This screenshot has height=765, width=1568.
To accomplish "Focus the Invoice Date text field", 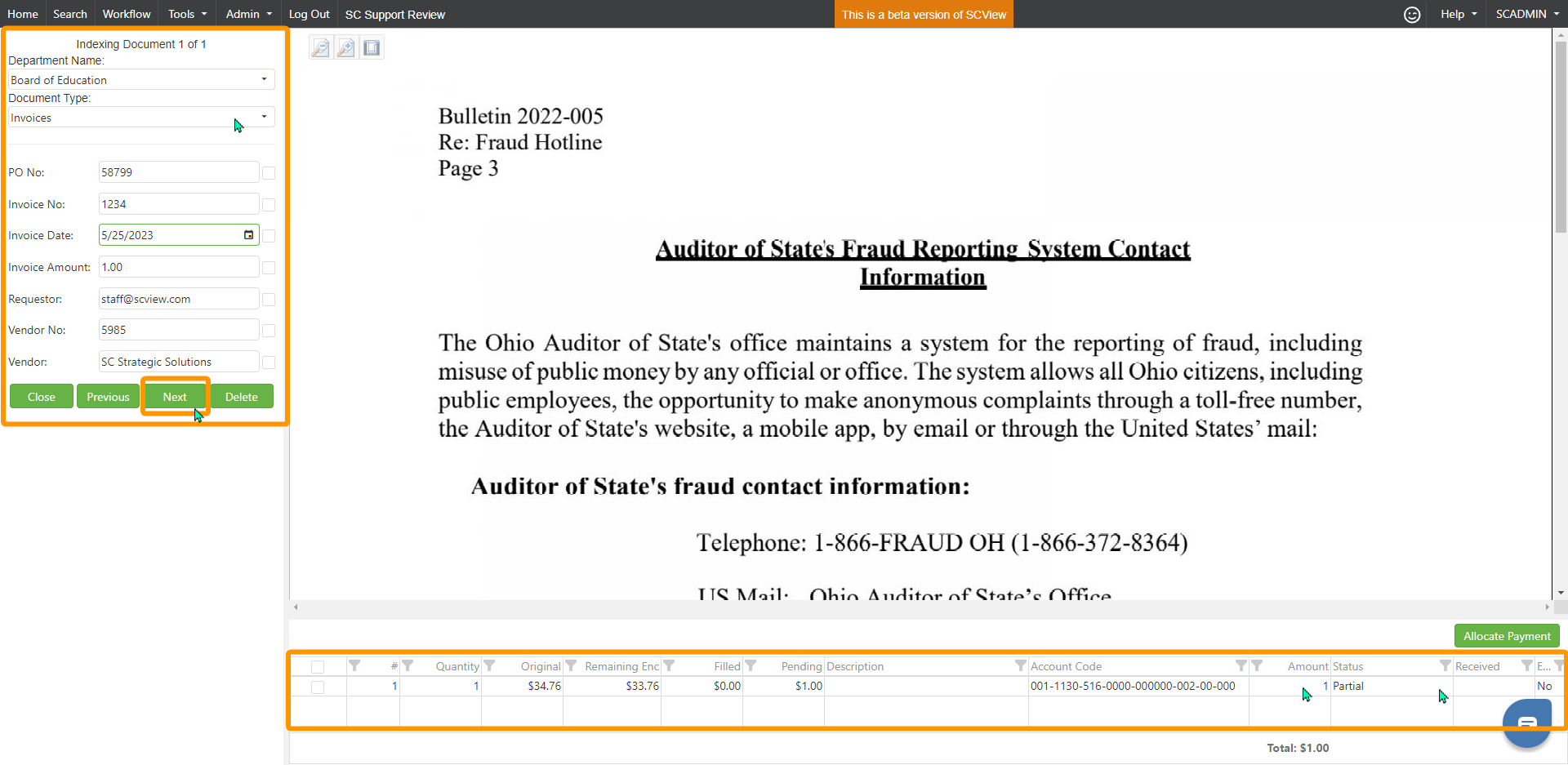I will 170,235.
